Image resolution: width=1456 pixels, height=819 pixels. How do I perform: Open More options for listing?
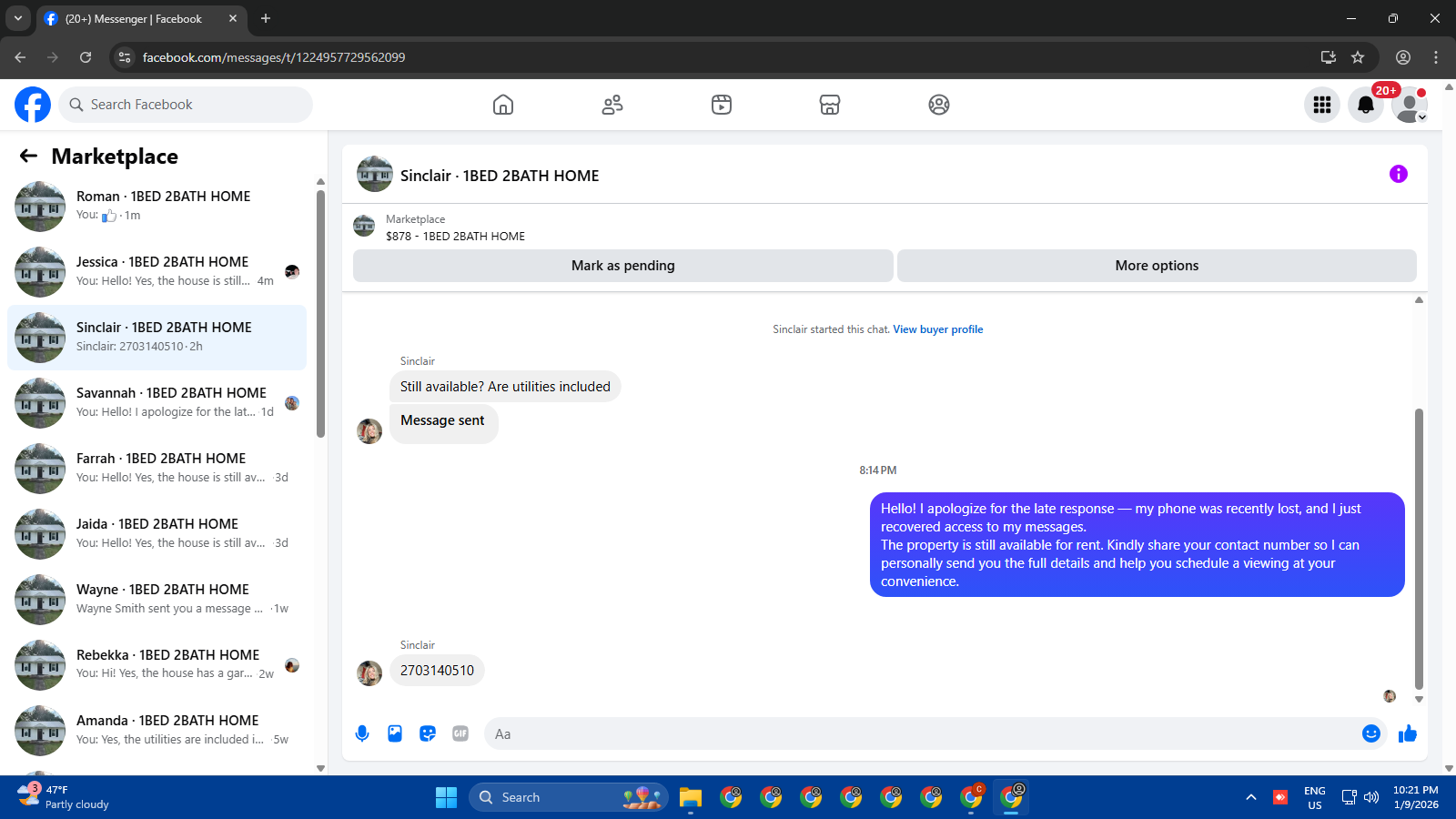coord(1157,266)
